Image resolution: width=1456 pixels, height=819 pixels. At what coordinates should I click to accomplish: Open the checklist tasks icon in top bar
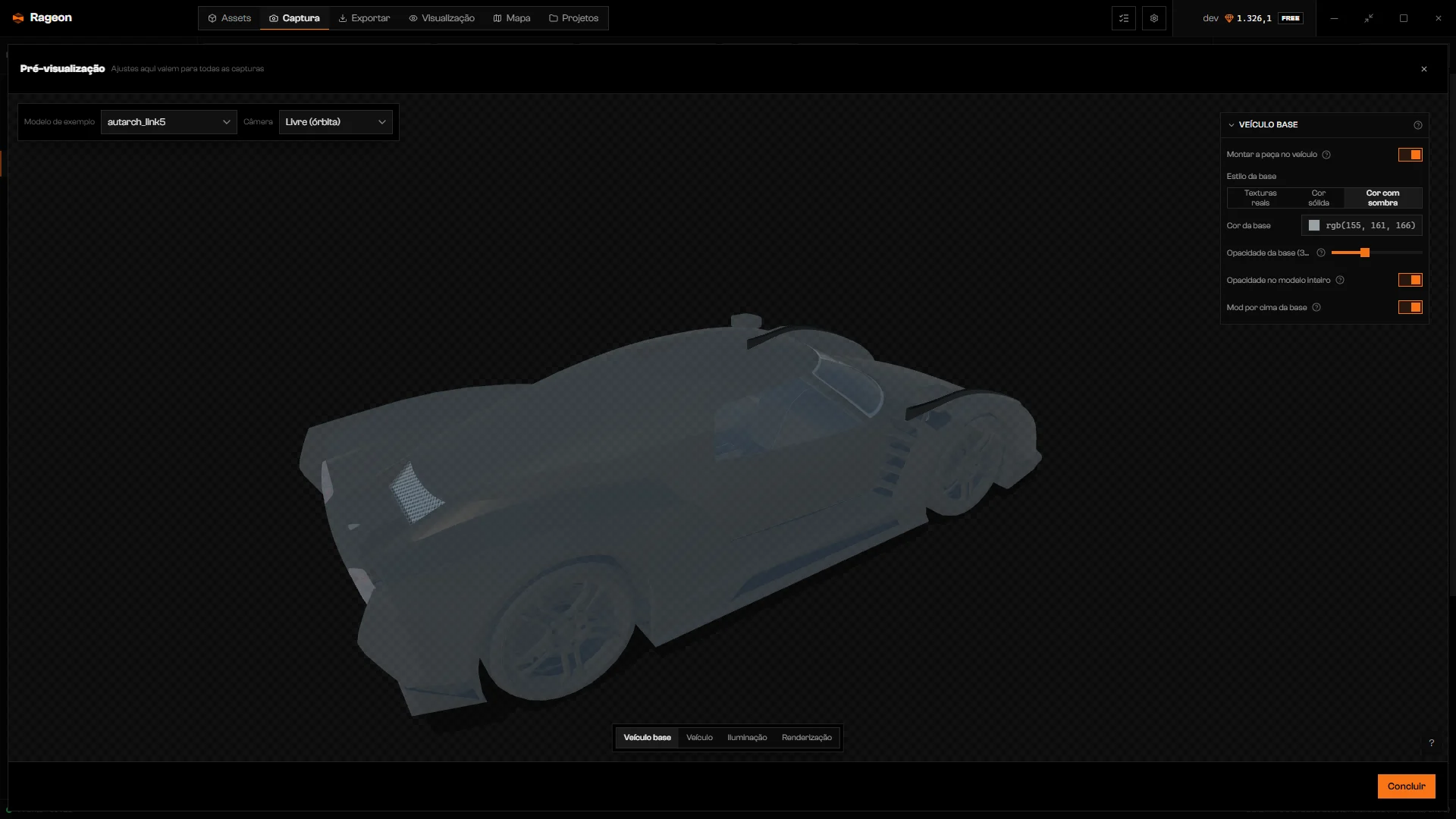[1124, 18]
